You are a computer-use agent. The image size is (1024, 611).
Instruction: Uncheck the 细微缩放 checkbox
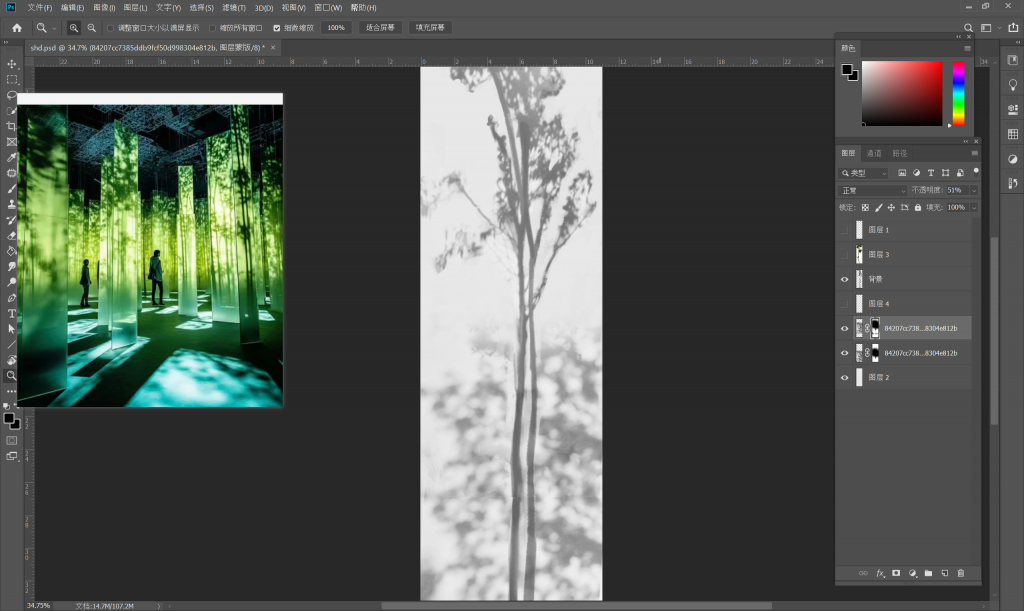coord(277,28)
